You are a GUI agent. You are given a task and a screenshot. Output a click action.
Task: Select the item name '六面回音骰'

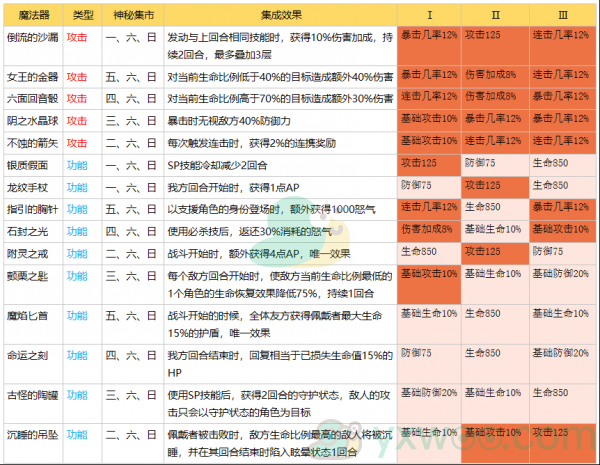click(33, 99)
